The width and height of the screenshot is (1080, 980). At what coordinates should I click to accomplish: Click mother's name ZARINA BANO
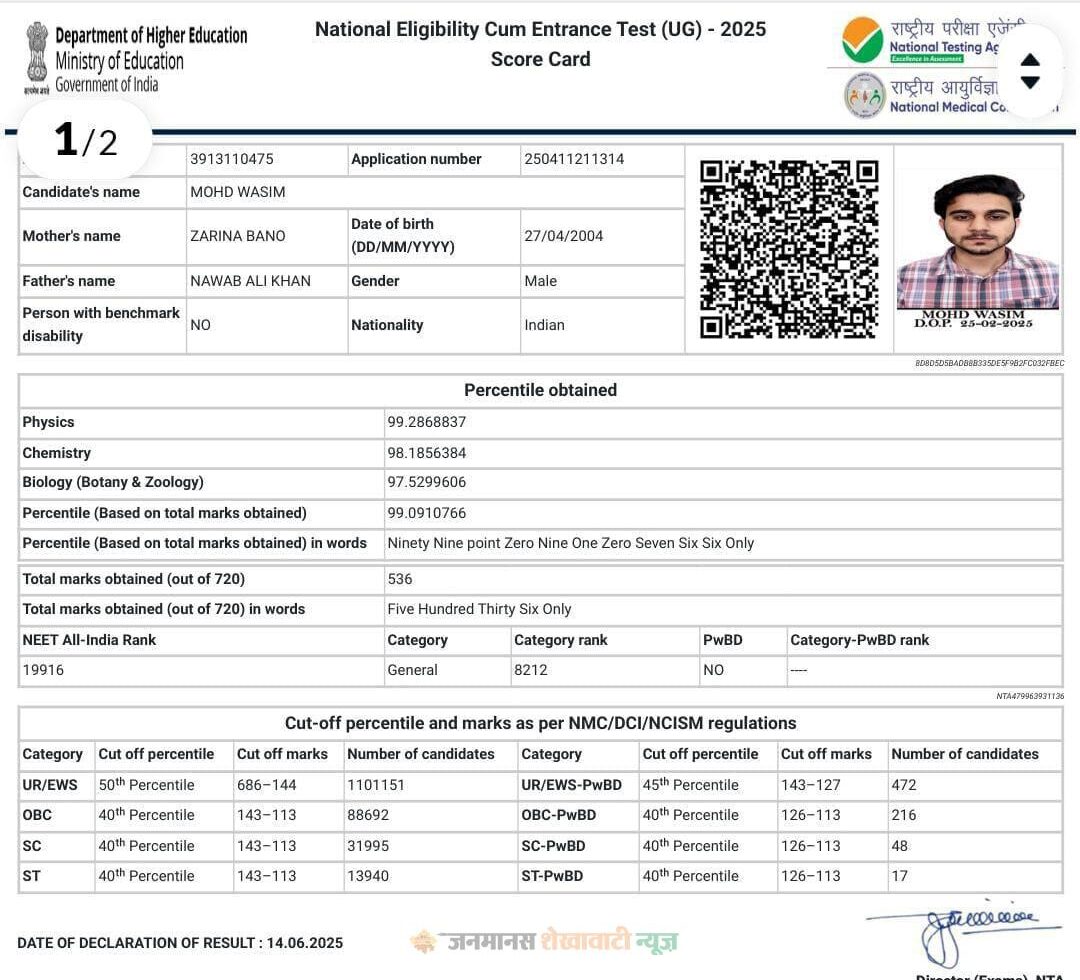coord(238,236)
